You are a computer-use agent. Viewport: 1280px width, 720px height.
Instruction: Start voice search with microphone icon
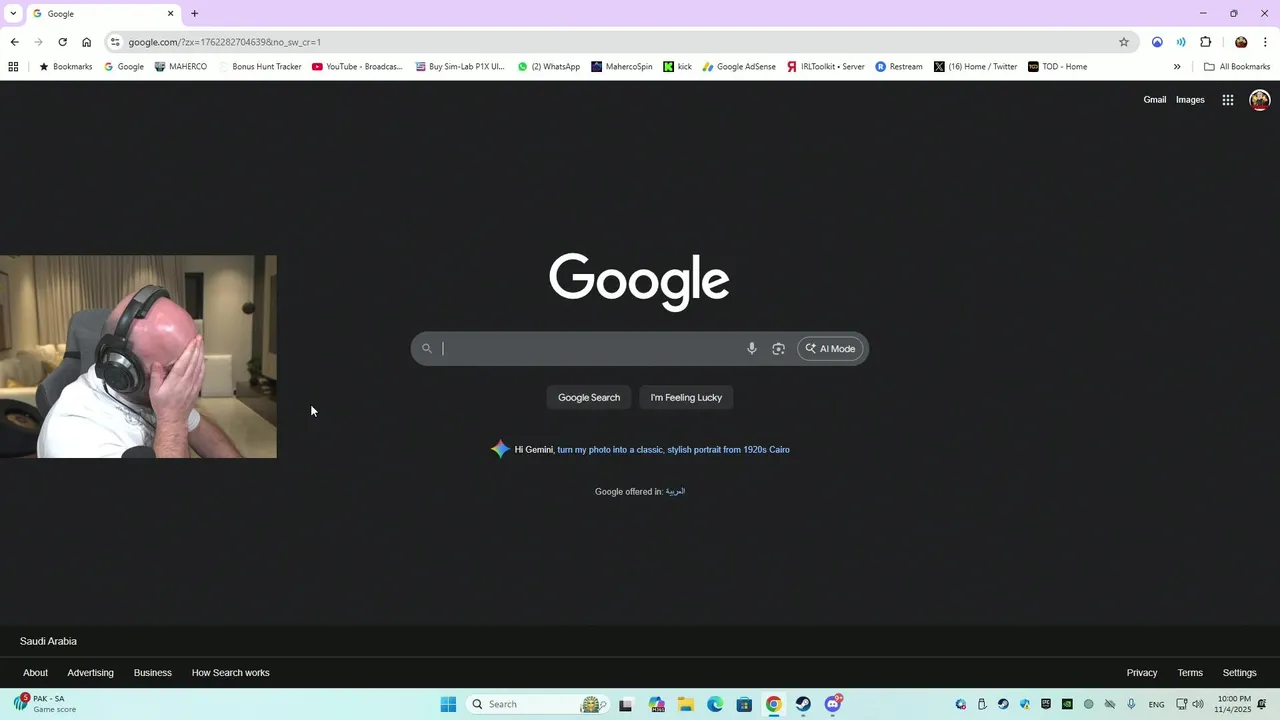pos(752,349)
